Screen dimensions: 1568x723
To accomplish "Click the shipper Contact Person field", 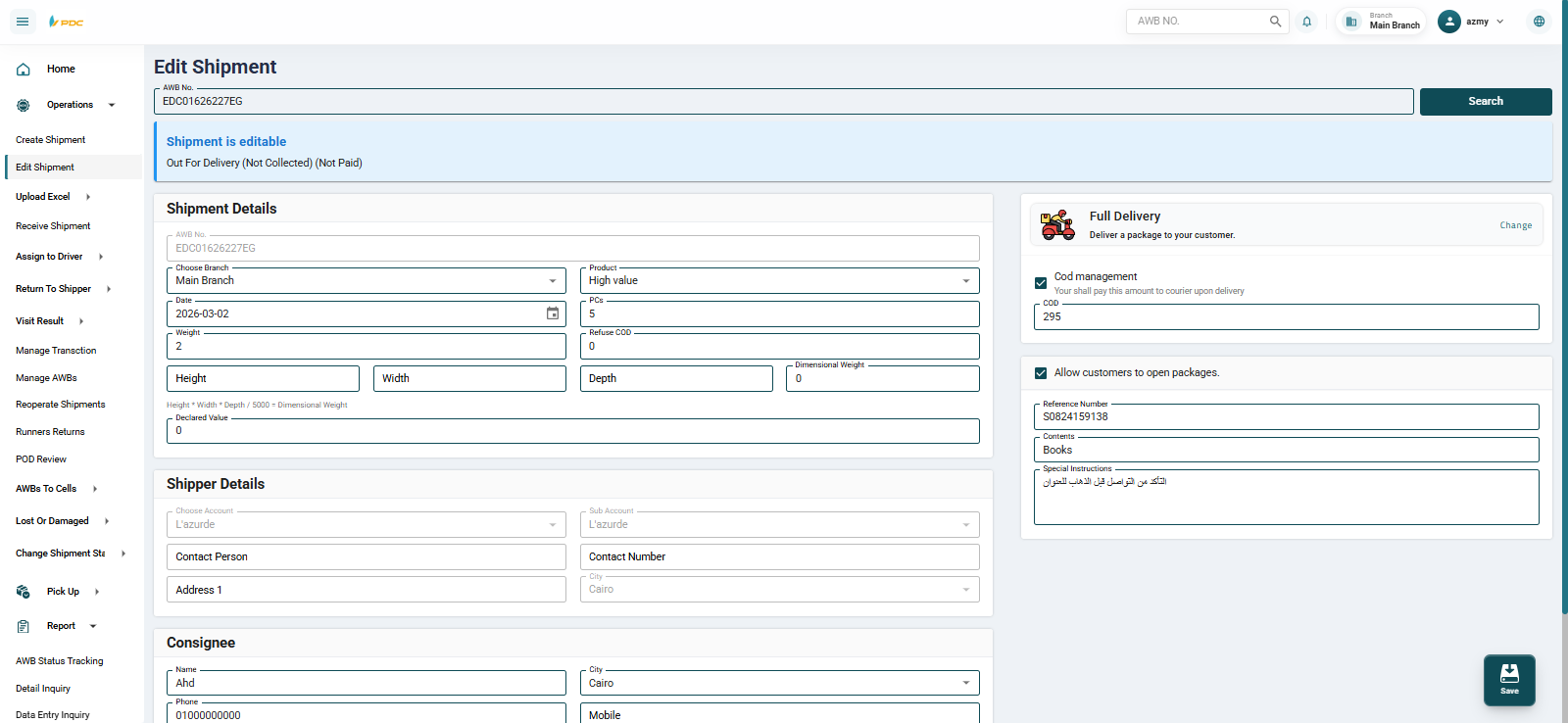I will (x=367, y=556).
